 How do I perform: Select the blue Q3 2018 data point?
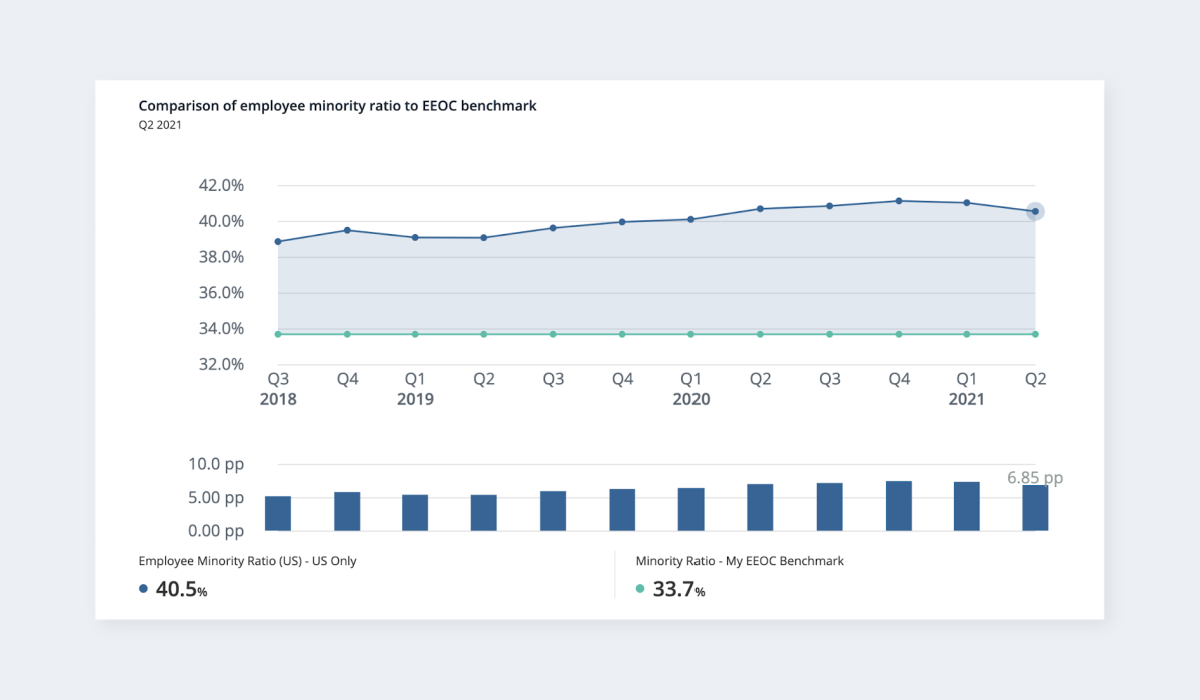[x=278, y=241]
